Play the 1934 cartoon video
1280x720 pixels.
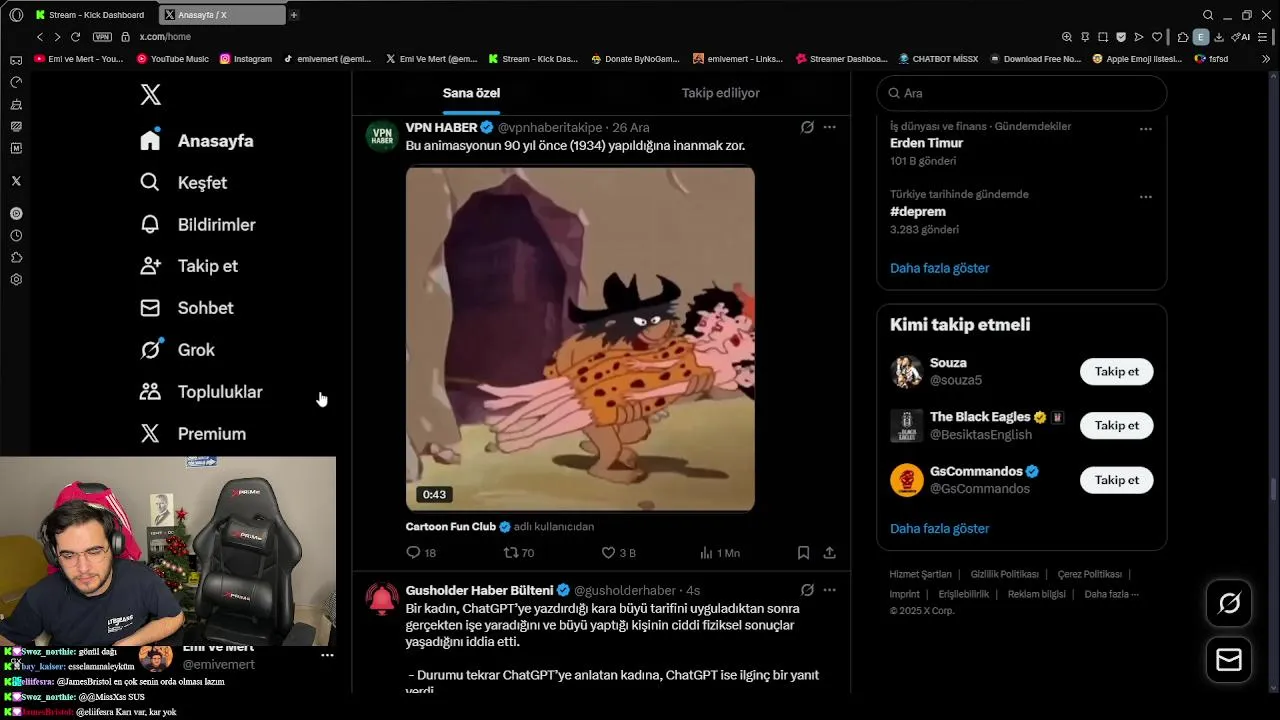(580, 339)
